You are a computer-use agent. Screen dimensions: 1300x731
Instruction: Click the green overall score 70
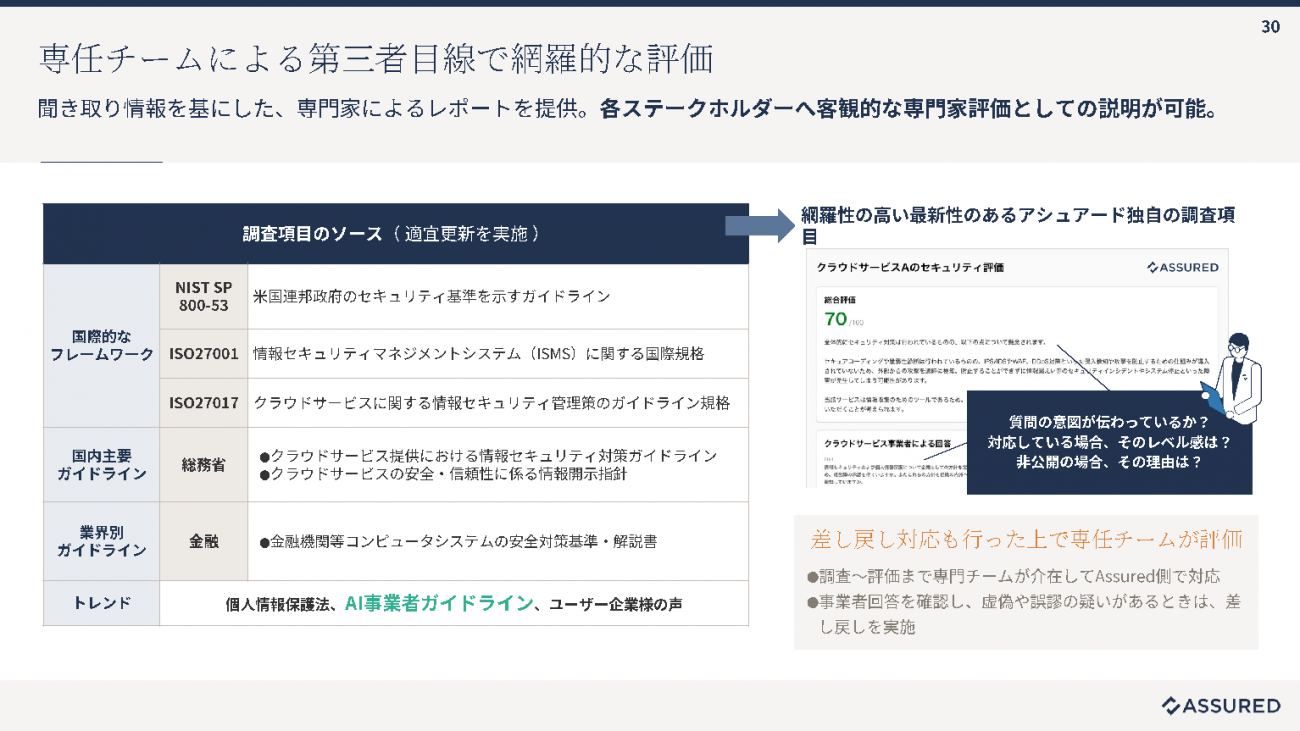pyautogui.click(x=835, y=319)
